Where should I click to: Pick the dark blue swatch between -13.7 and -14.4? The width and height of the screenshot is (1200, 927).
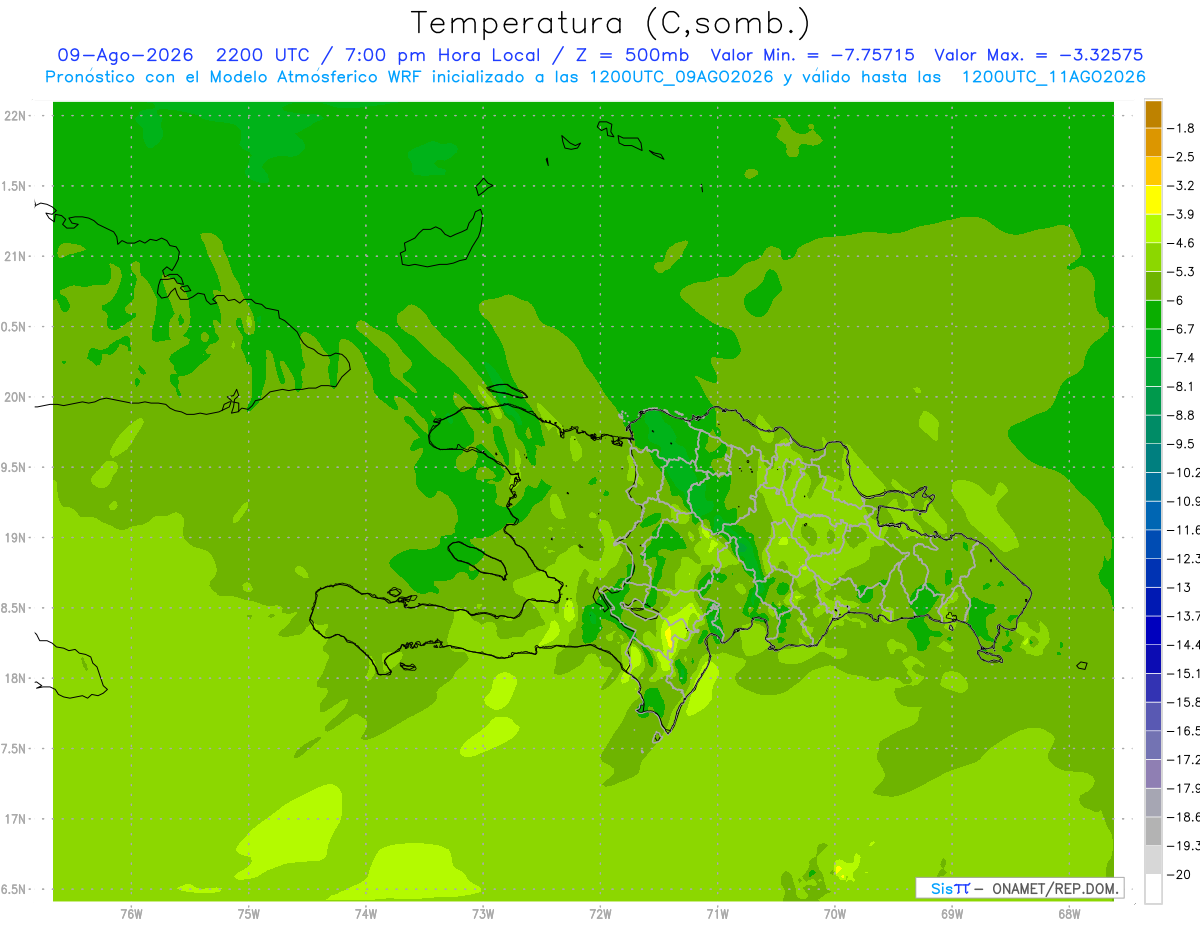point(1153,630)
